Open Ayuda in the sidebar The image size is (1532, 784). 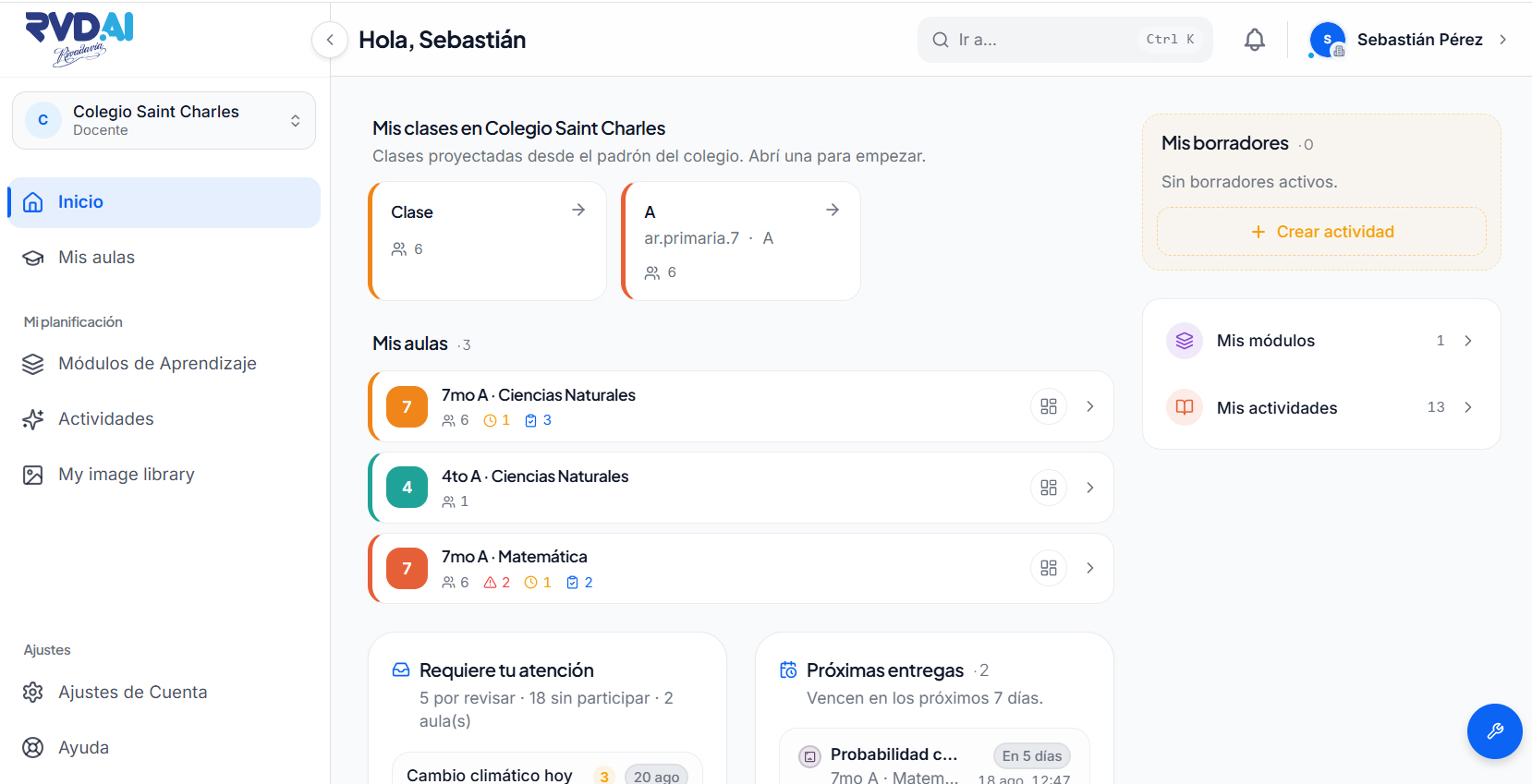164,748
